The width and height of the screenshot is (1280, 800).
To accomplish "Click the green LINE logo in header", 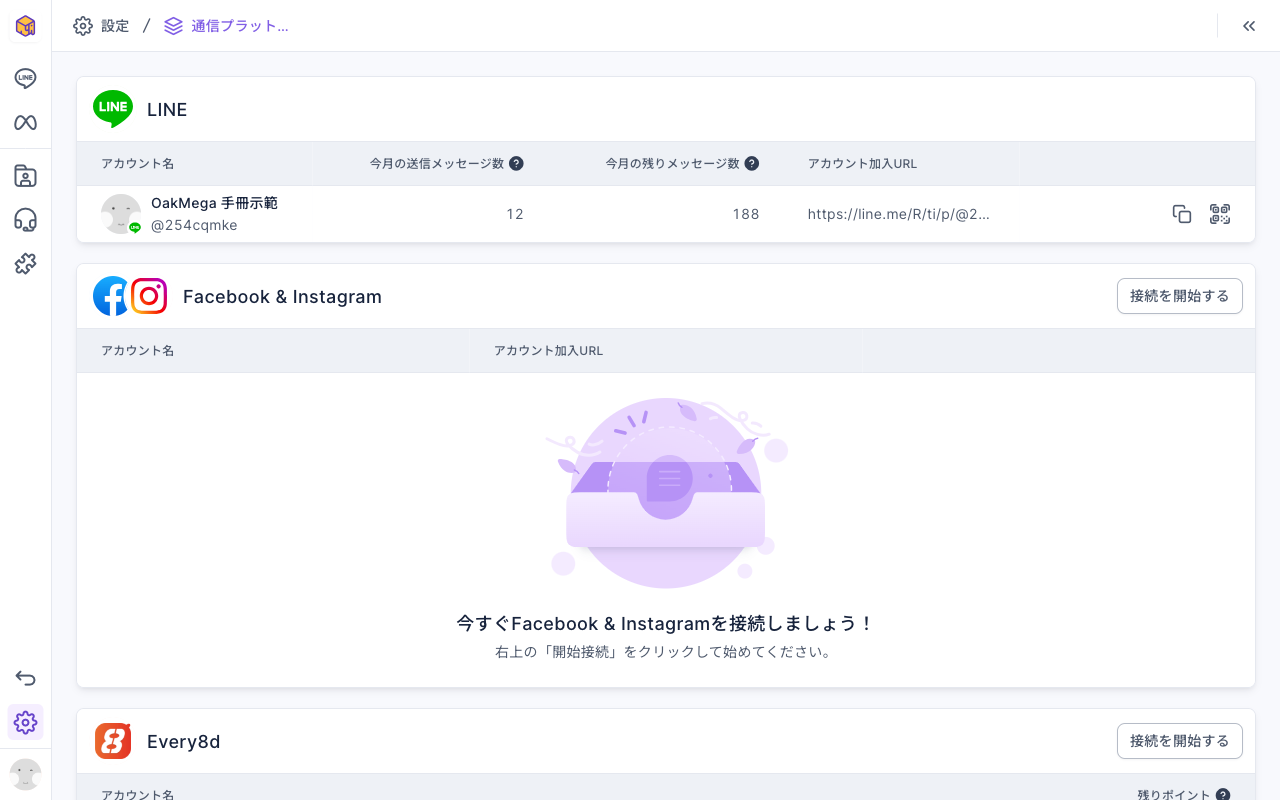I will [x=113, y=108].
